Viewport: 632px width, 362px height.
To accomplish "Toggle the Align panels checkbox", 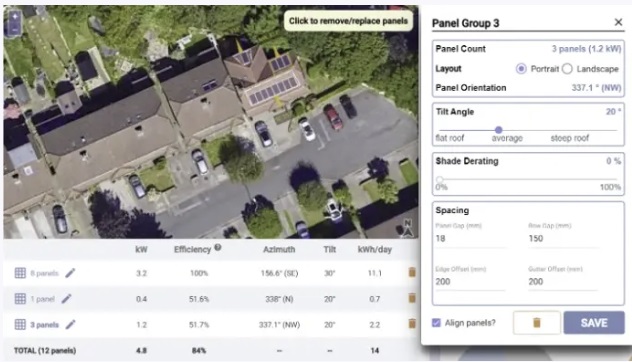I will 436,323.
